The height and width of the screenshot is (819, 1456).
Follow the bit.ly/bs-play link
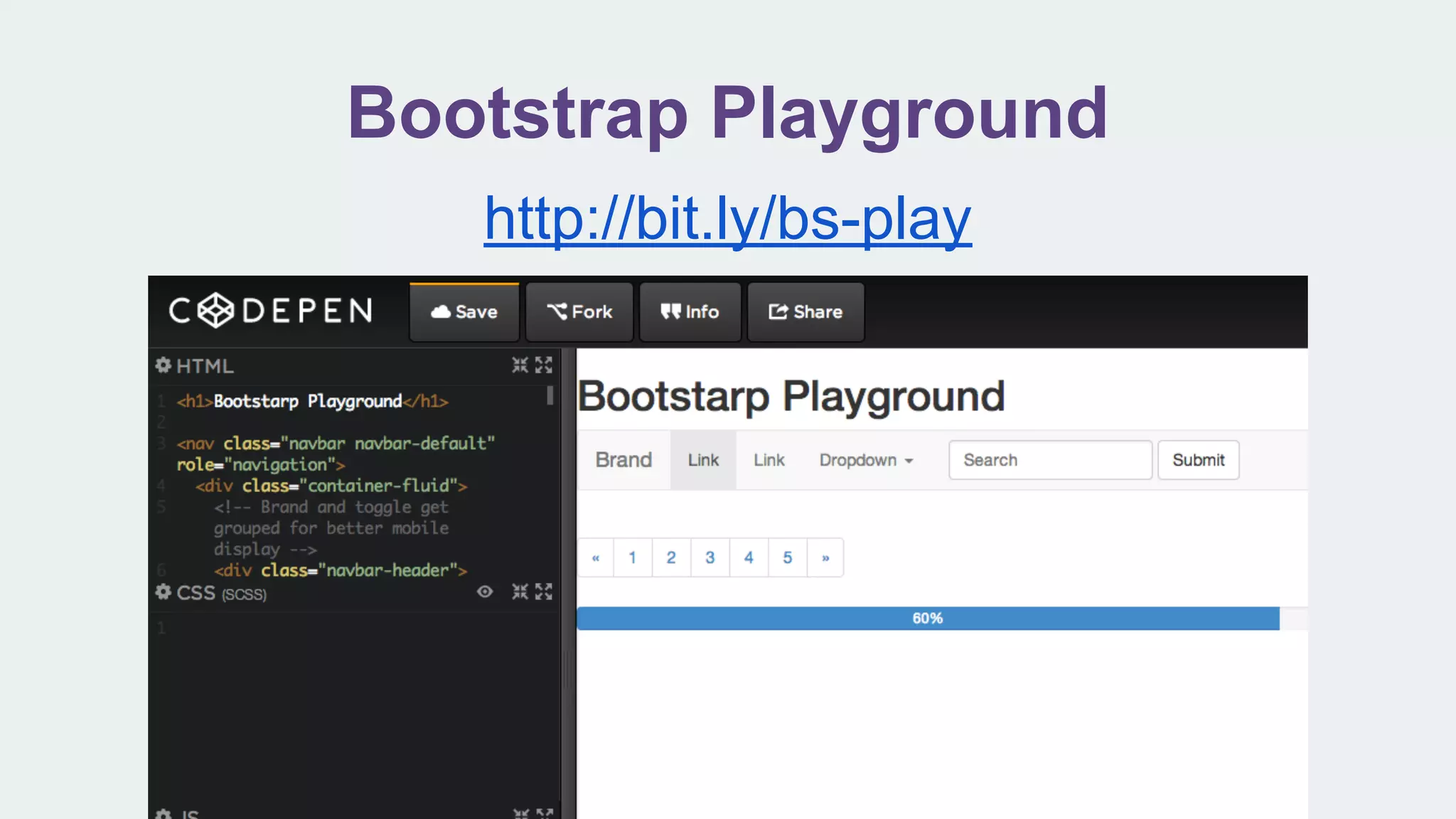[x=727, y=218]
